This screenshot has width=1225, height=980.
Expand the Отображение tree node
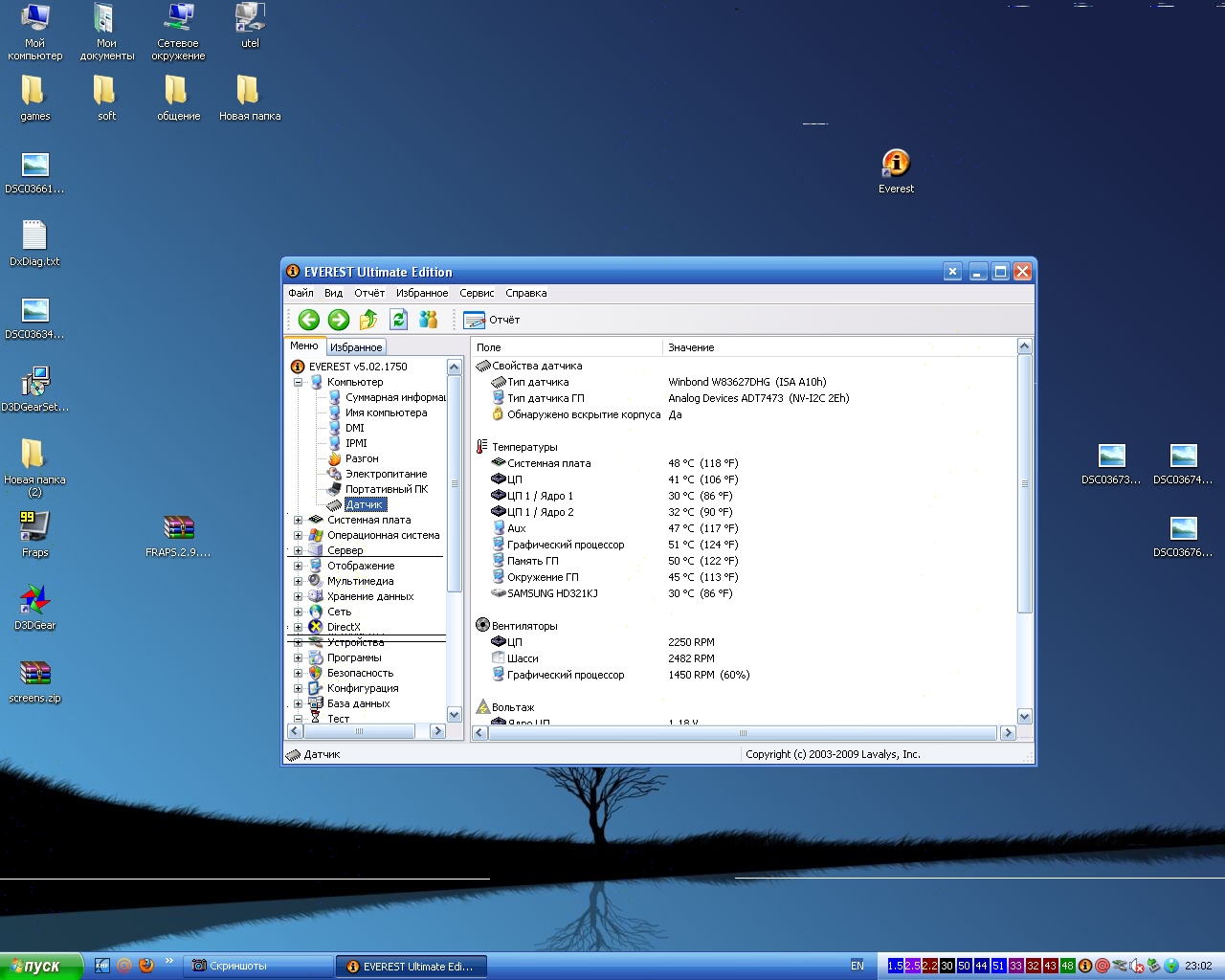click(298, 567)
